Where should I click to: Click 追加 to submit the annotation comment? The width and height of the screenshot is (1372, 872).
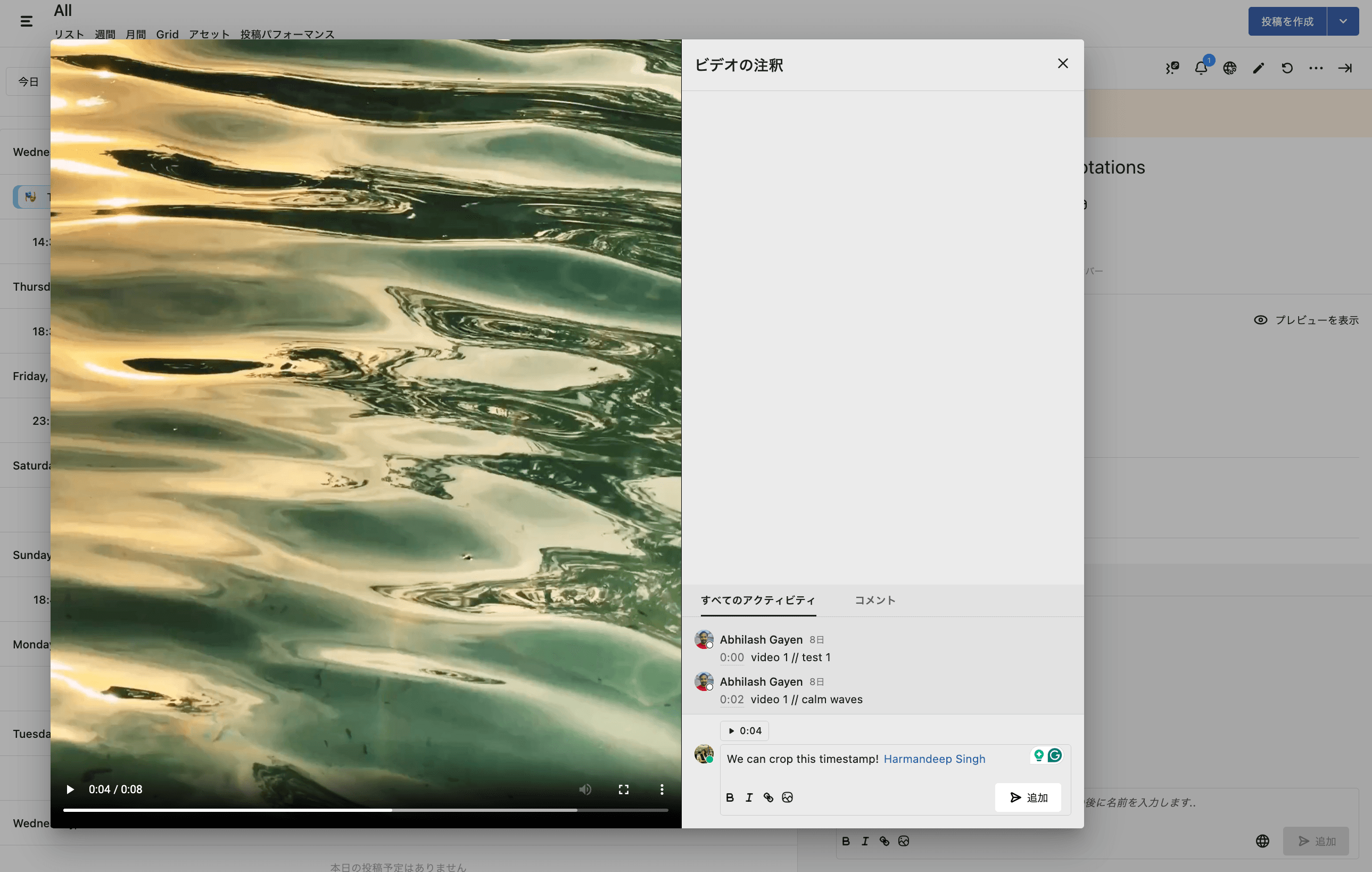tap(1028, 797)
